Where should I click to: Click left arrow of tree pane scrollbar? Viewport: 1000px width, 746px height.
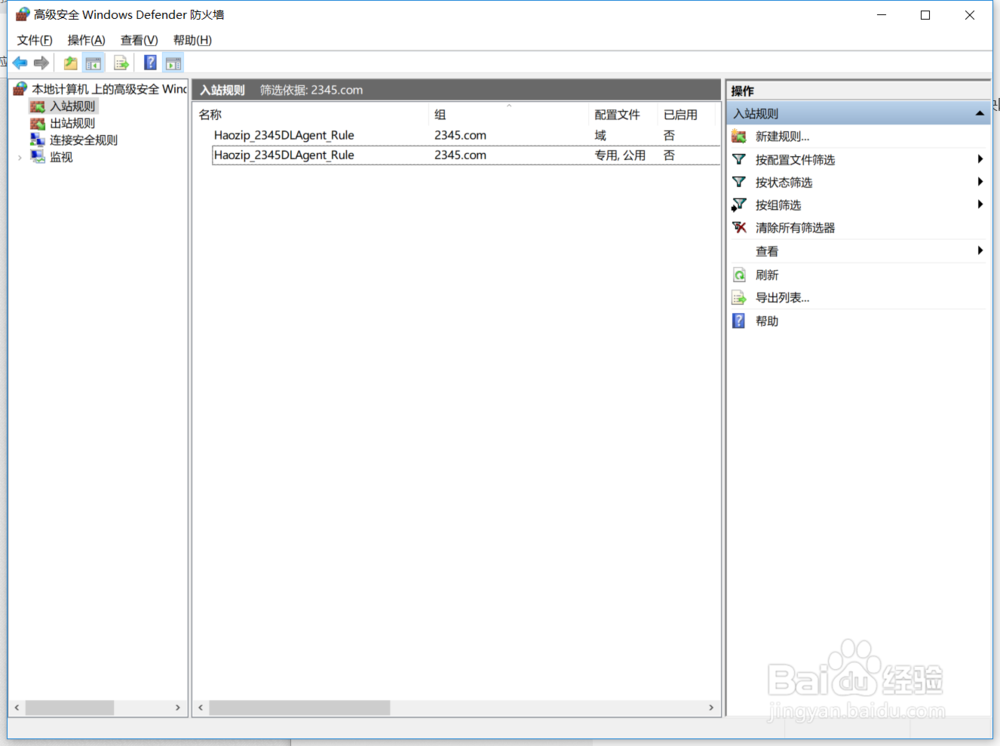click(17, 708)
